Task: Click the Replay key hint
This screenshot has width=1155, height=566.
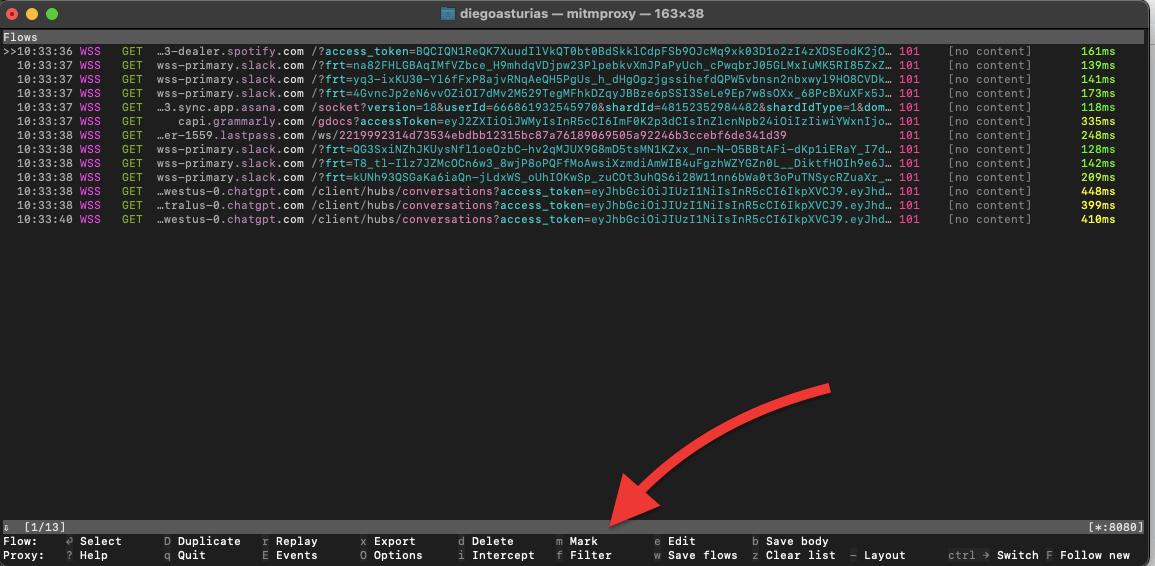Action: click(x=289, y=541)
